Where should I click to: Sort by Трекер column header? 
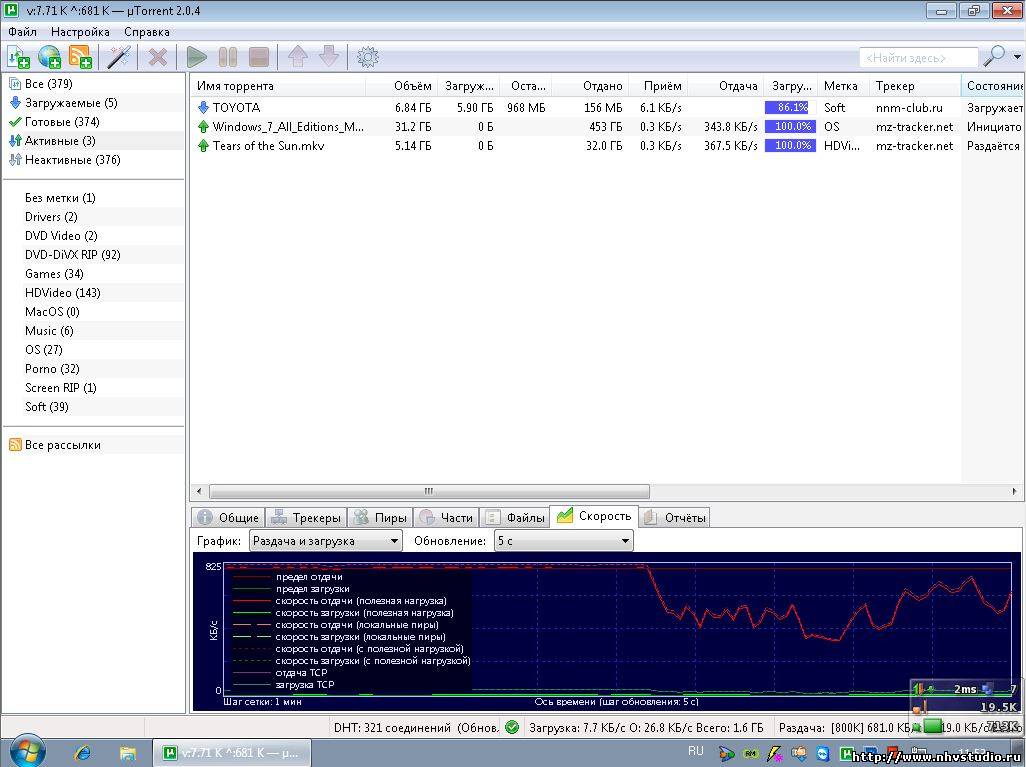(x=915, y=86)
